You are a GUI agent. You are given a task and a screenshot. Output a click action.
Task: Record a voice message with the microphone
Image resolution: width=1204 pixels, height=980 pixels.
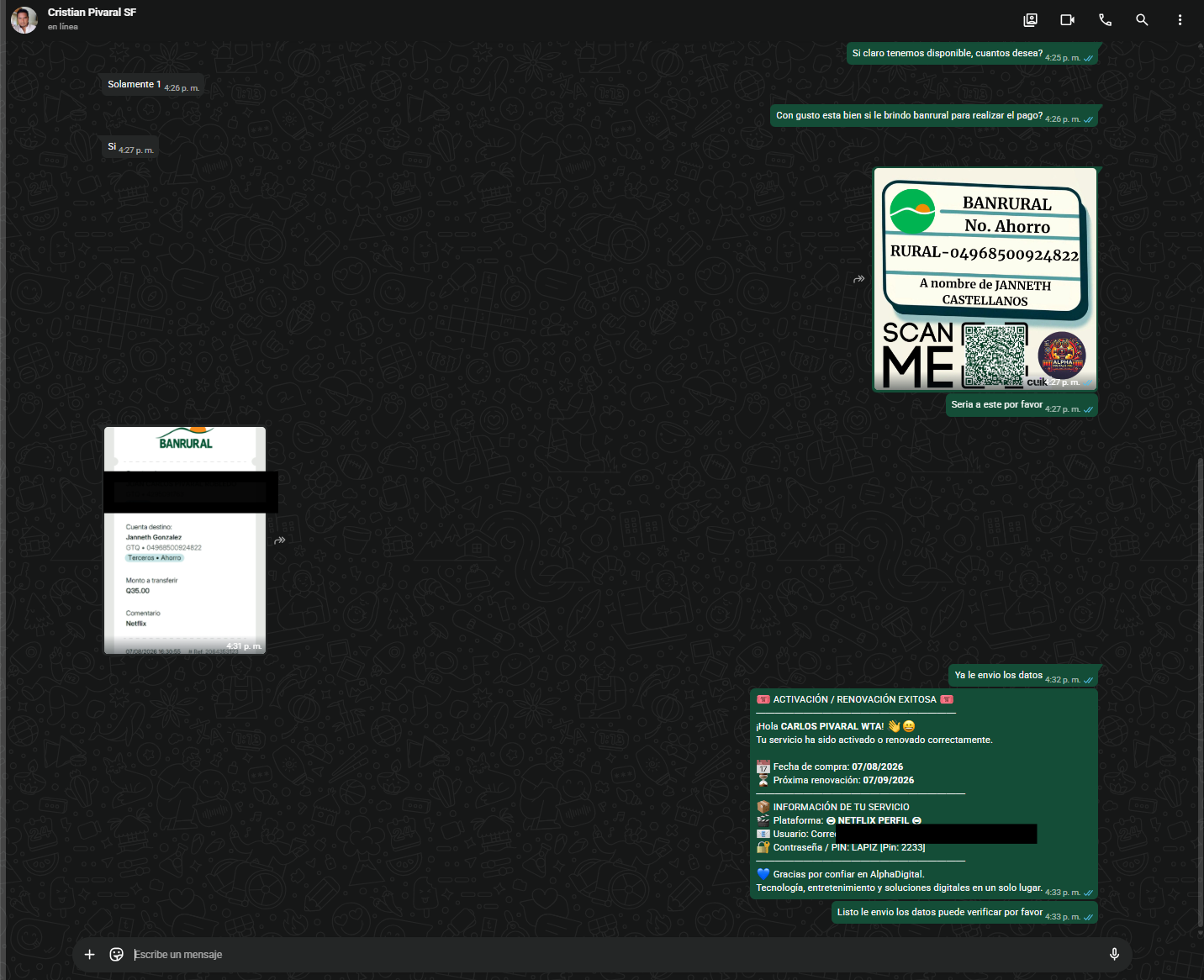(1114, 954)
